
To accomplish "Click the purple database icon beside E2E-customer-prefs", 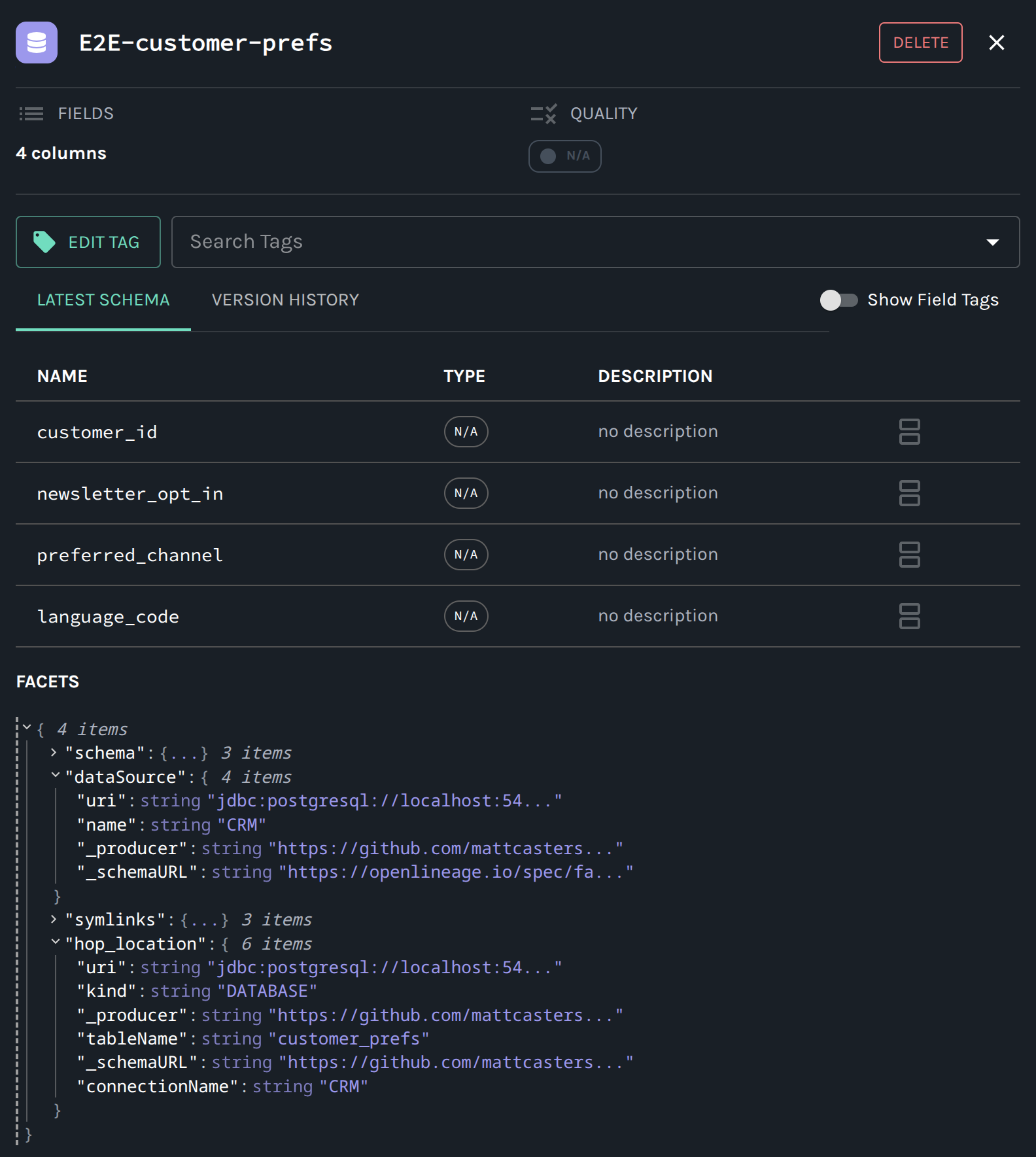I will 37,43.
